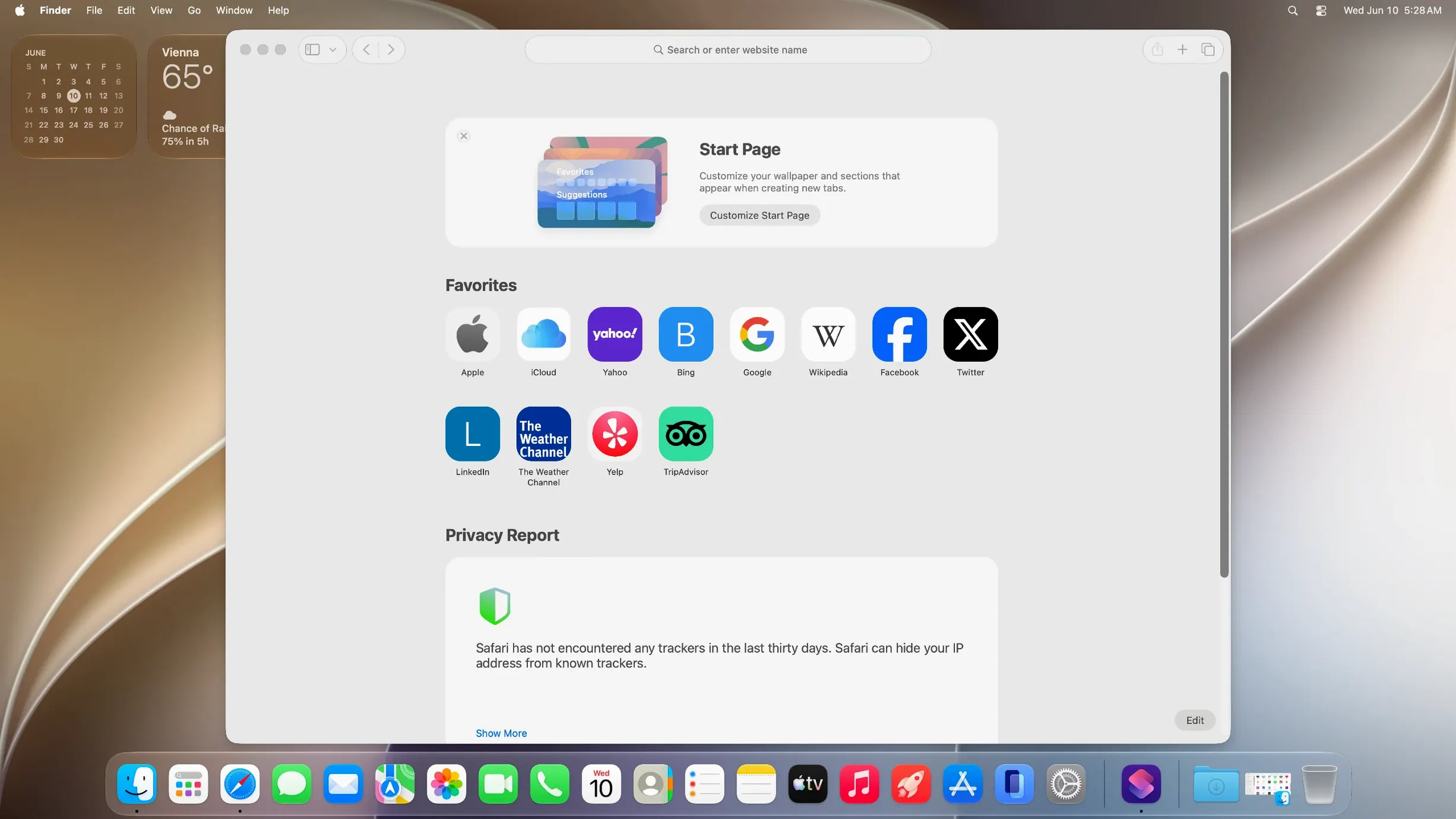Image resolution: width=1456 pixels, height=819 pixels.
Task: Open The Weather Channel favorite
Action: [543, 434]
